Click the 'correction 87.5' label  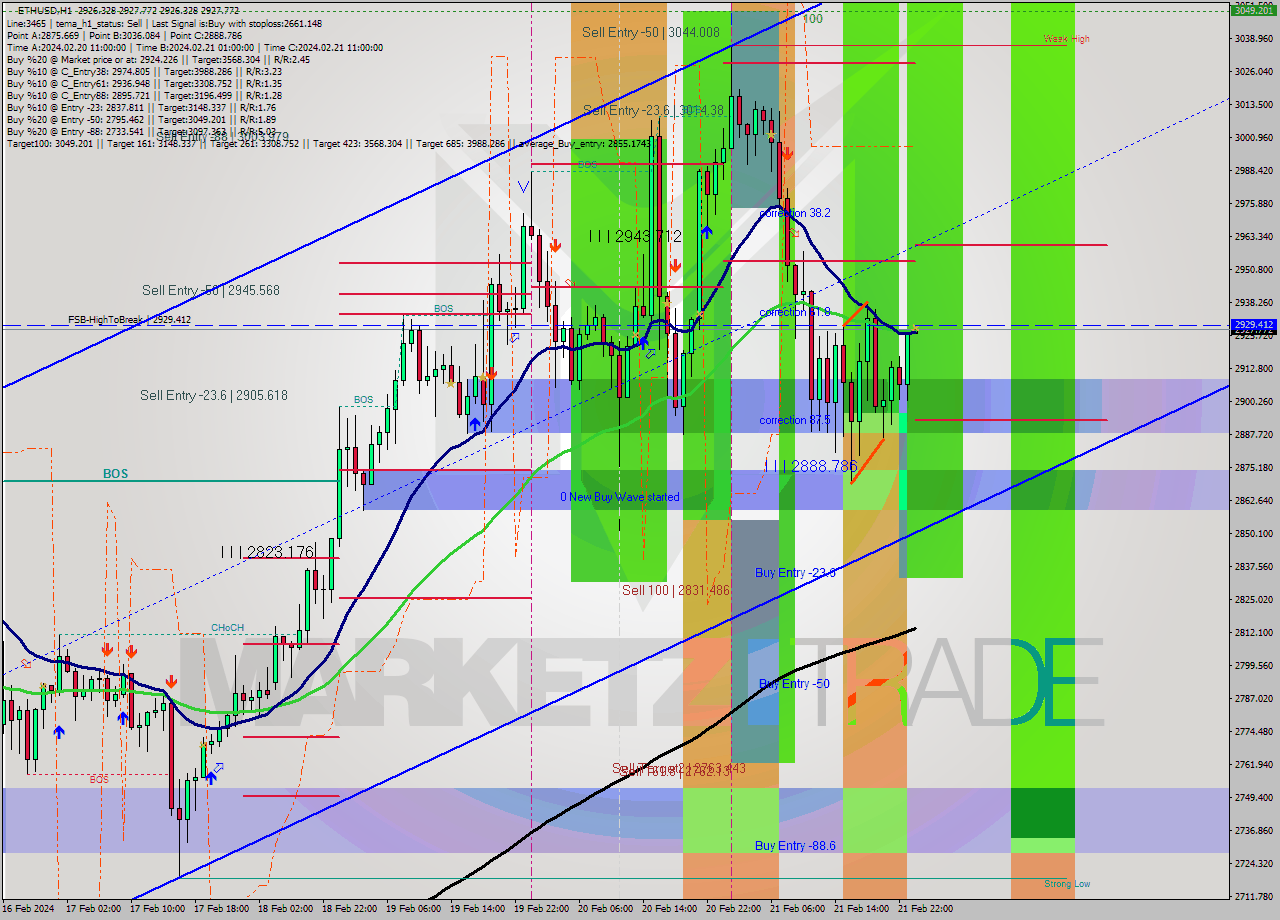[x=795, y=420]
